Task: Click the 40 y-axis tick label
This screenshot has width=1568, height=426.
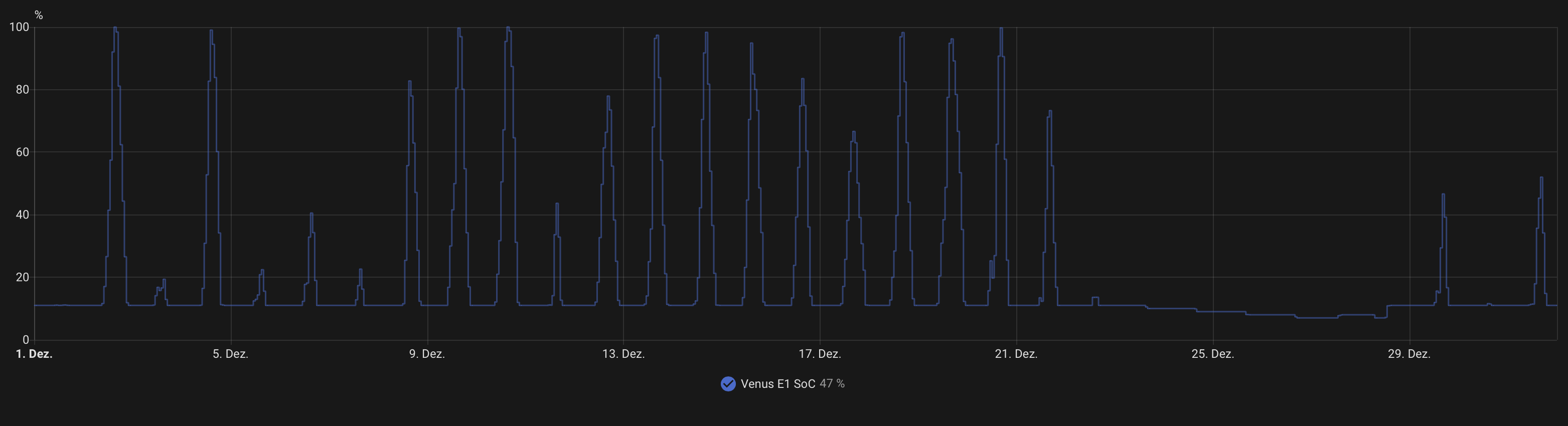Action: [x=23, y=215]
